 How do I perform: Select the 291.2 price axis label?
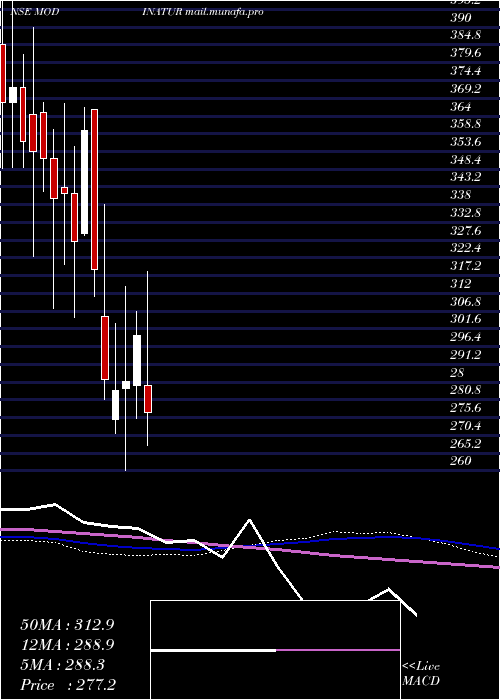click(466, 354)
